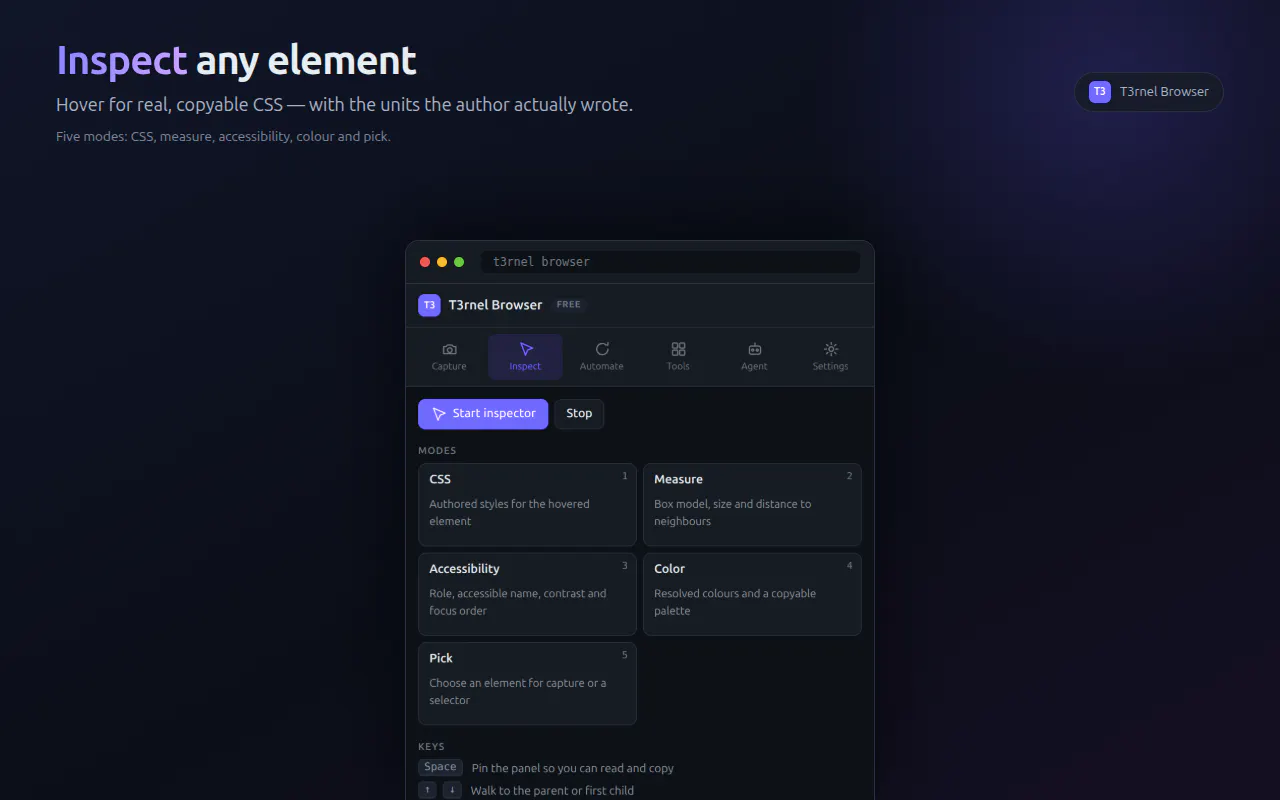Click 'Hover for real, copyable CSS' subtitle
1280x800 pixels.
point(344,105)
